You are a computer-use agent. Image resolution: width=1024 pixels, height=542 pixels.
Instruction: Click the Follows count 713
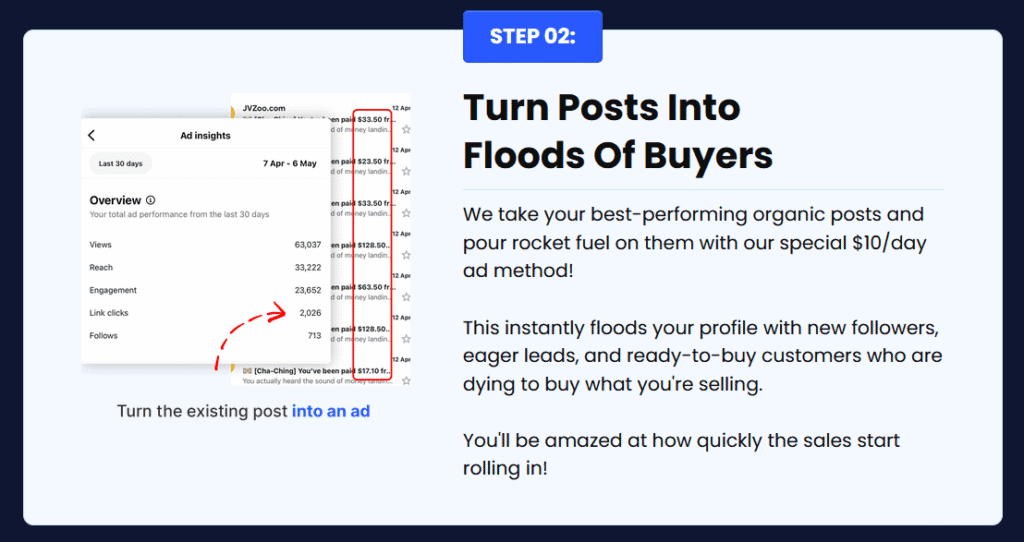(x=314, y=336)
